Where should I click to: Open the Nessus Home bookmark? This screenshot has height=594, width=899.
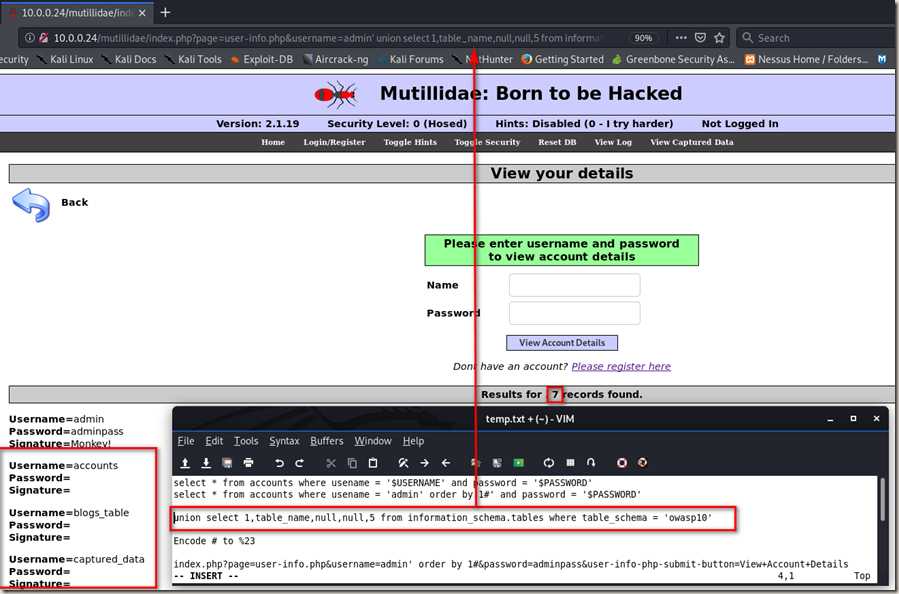click(806, 59)
